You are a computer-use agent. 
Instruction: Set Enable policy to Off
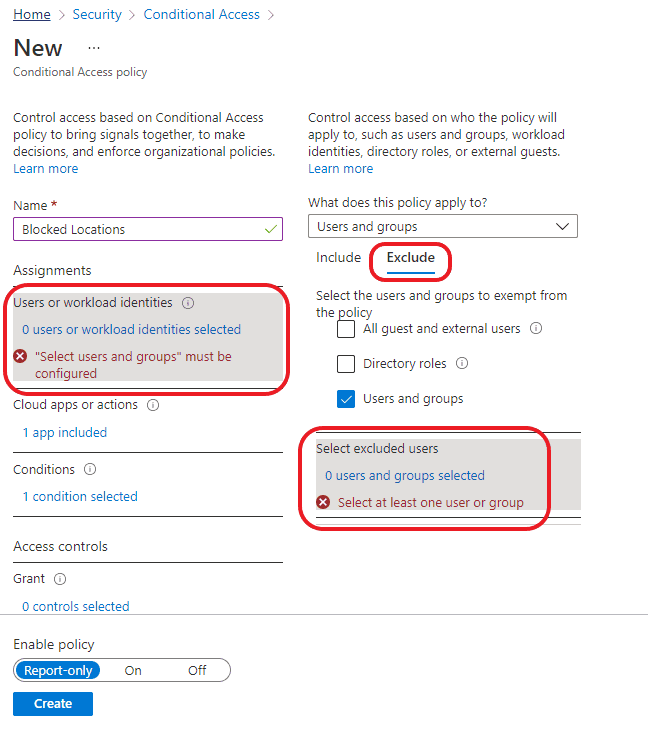pos(197,670)
